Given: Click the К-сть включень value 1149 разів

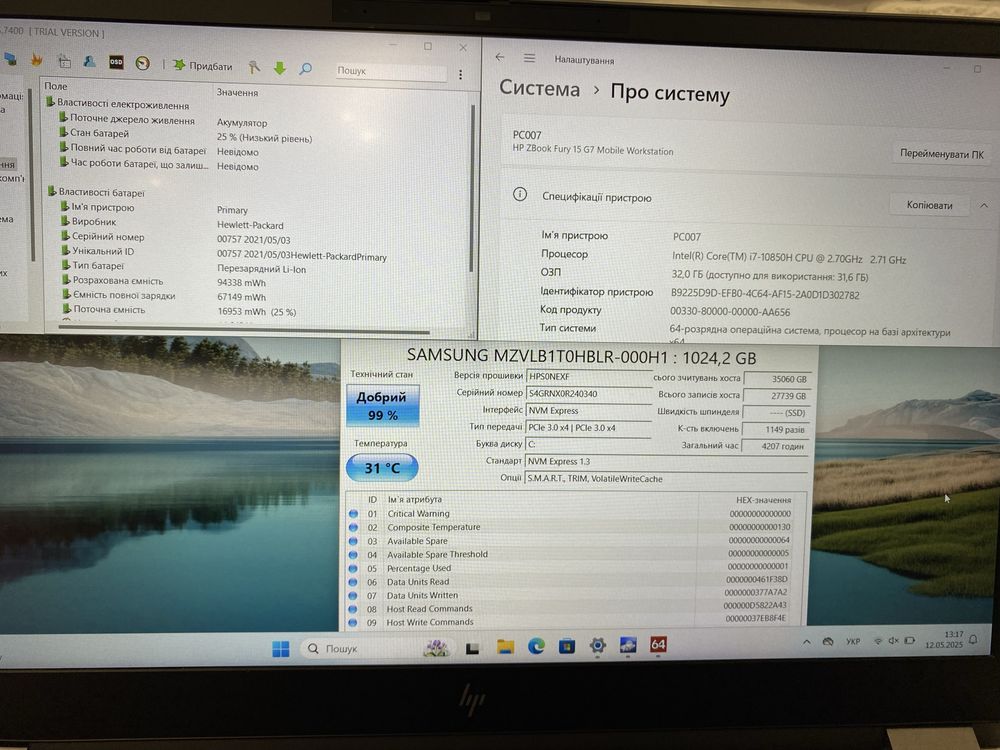Looking at the screenshot, I should point(777,430).
